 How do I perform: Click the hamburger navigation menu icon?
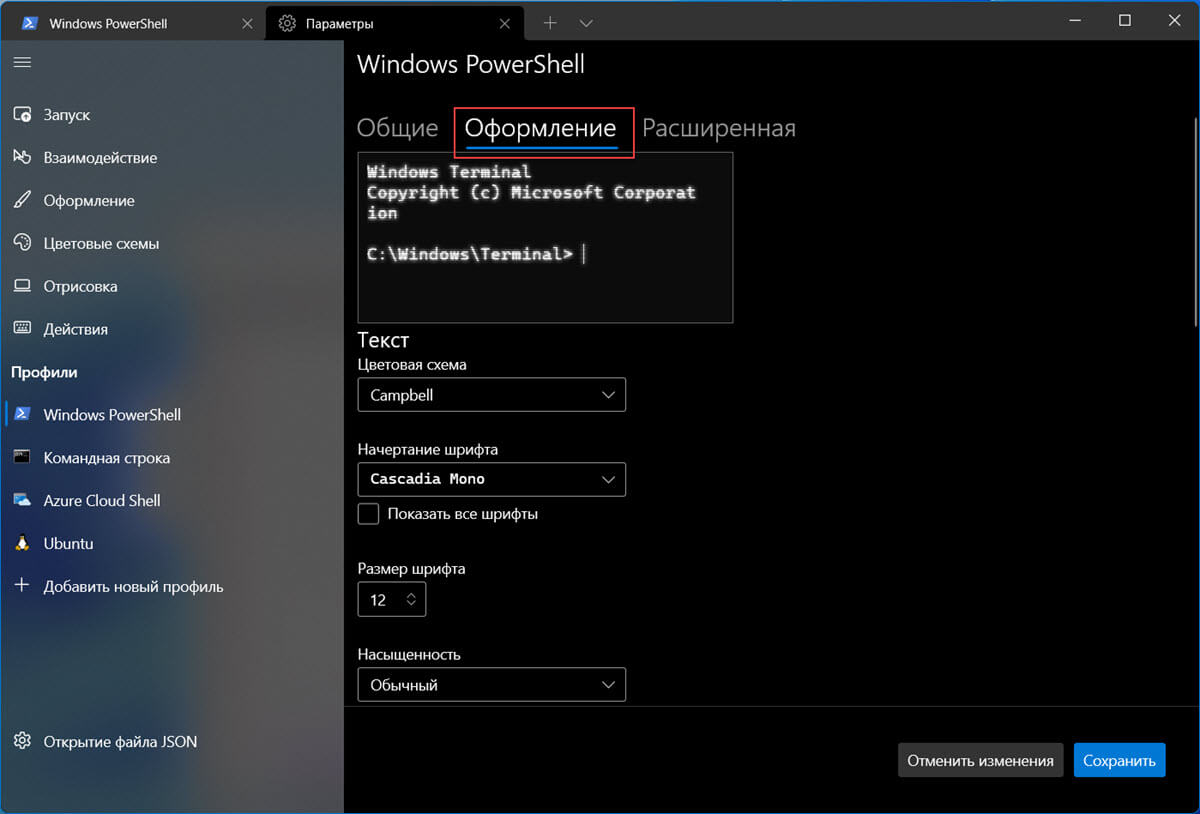tap(22, 62)
